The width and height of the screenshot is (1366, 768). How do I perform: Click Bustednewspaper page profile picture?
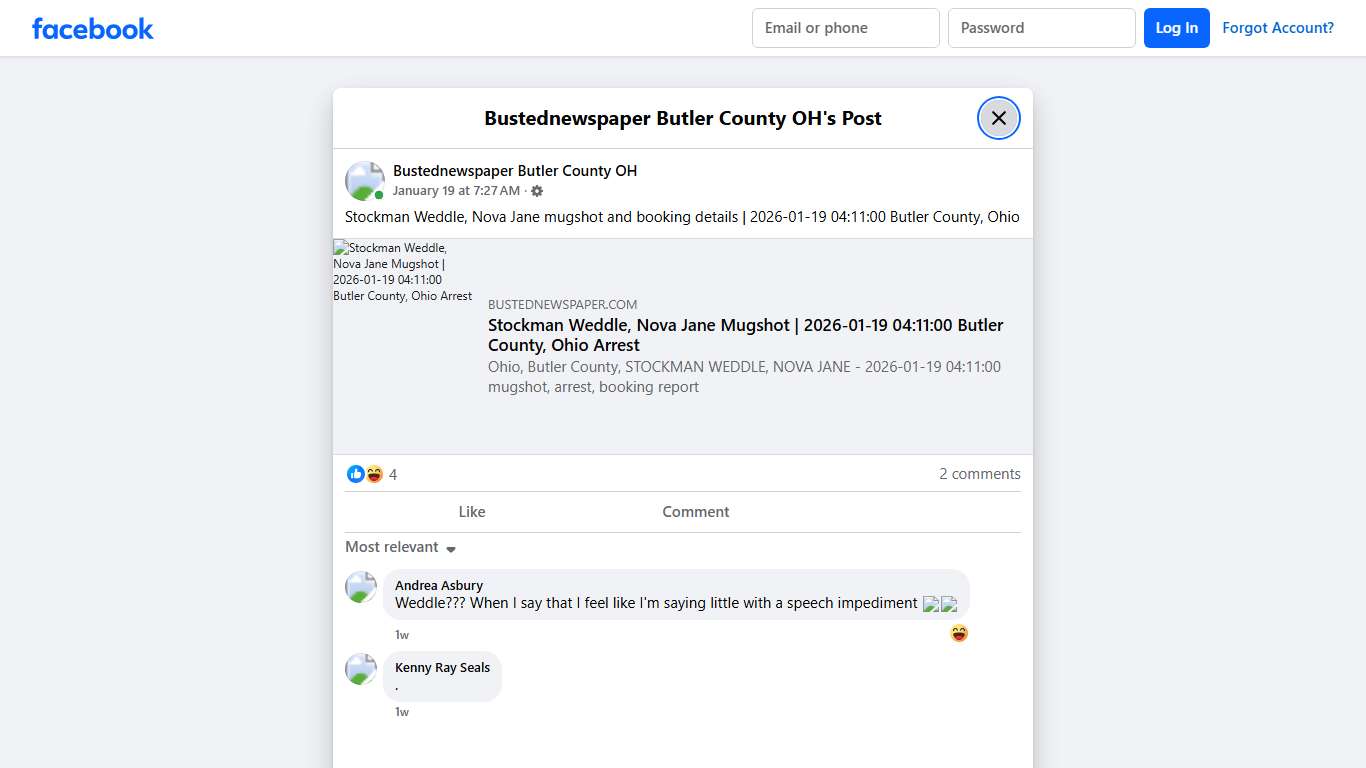point(364,180)
